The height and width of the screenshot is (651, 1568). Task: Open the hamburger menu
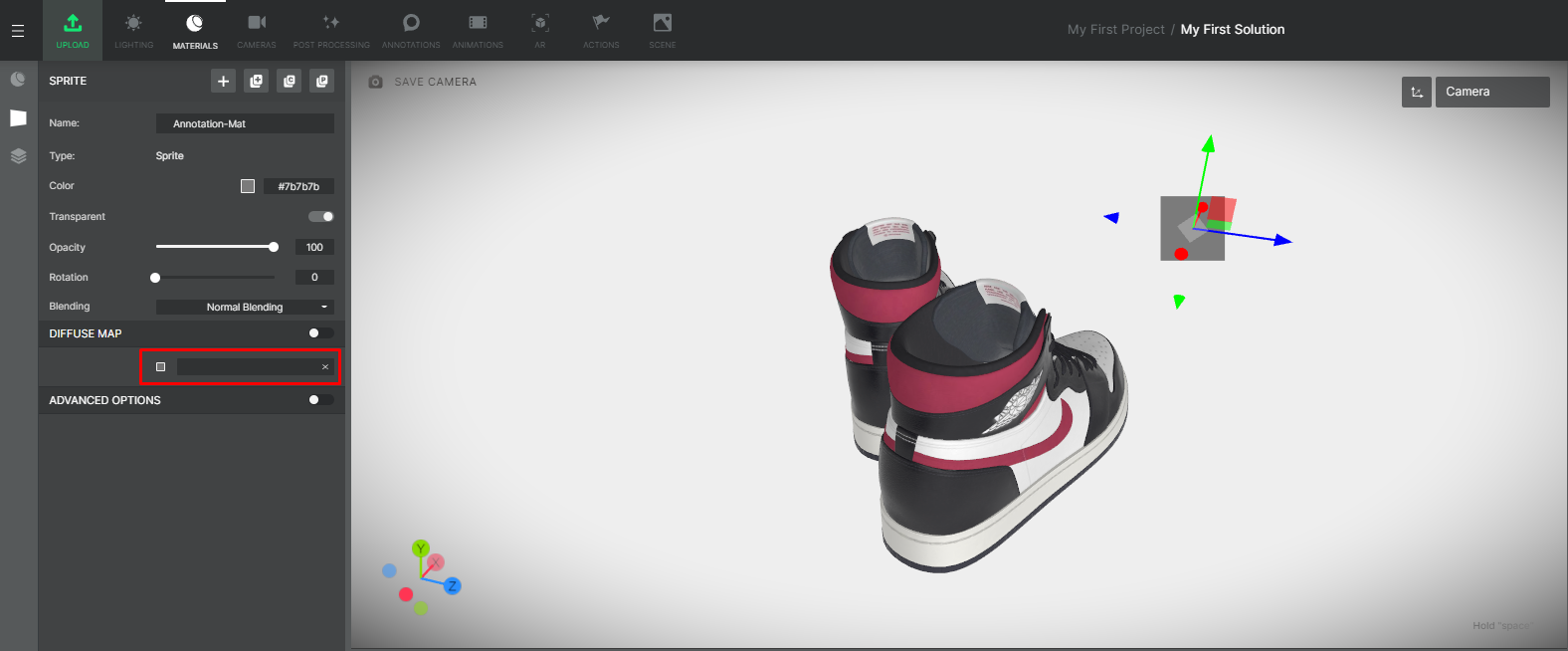pyautogui.click(x=18, y=31)
